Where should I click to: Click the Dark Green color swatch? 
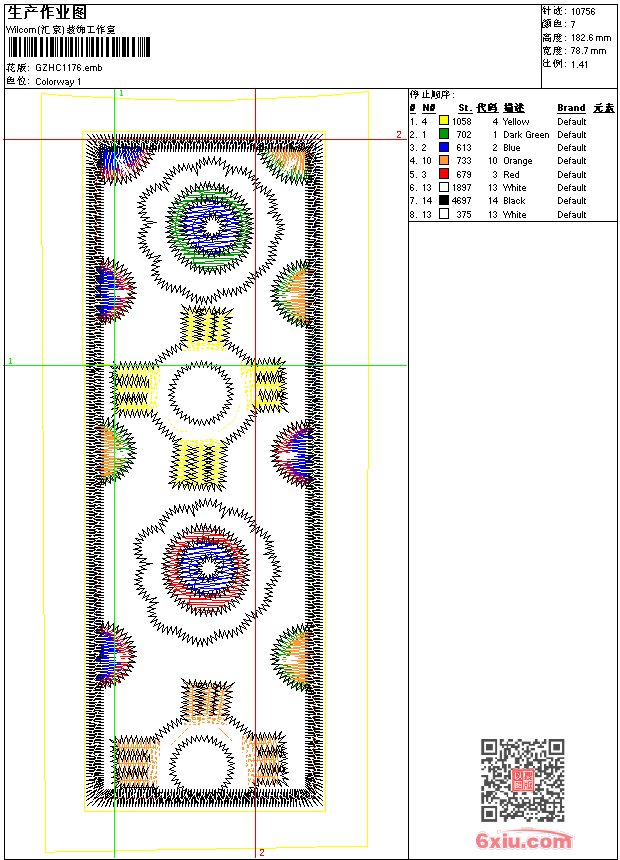[x=444, y=134]
